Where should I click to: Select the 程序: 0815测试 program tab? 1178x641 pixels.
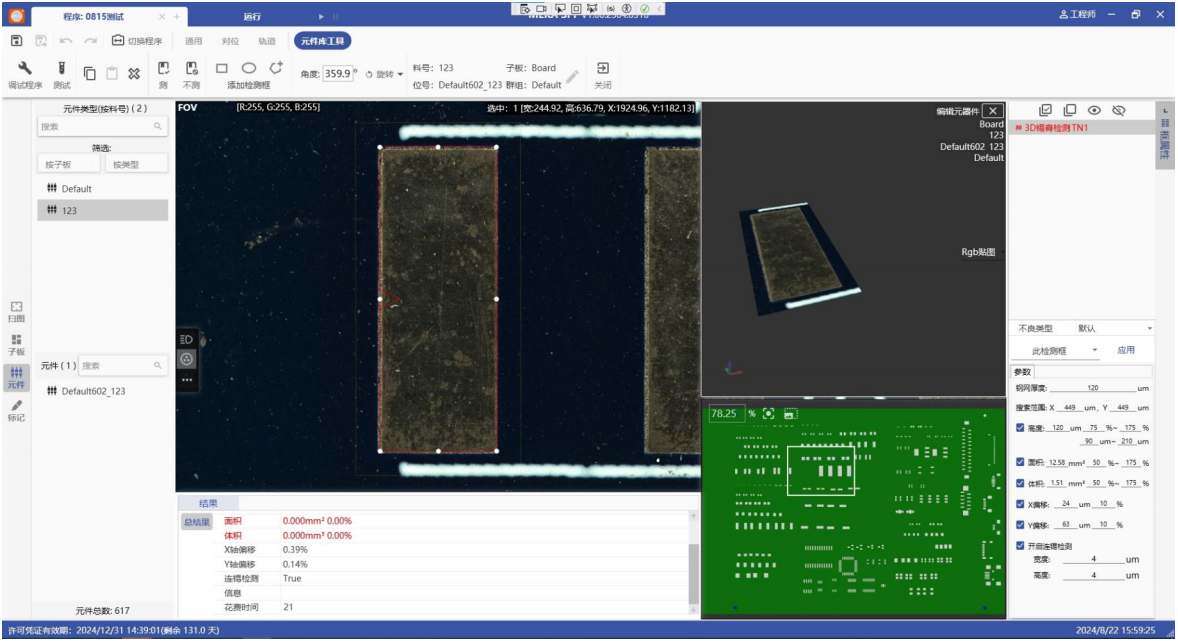click(x=94, y=17)
